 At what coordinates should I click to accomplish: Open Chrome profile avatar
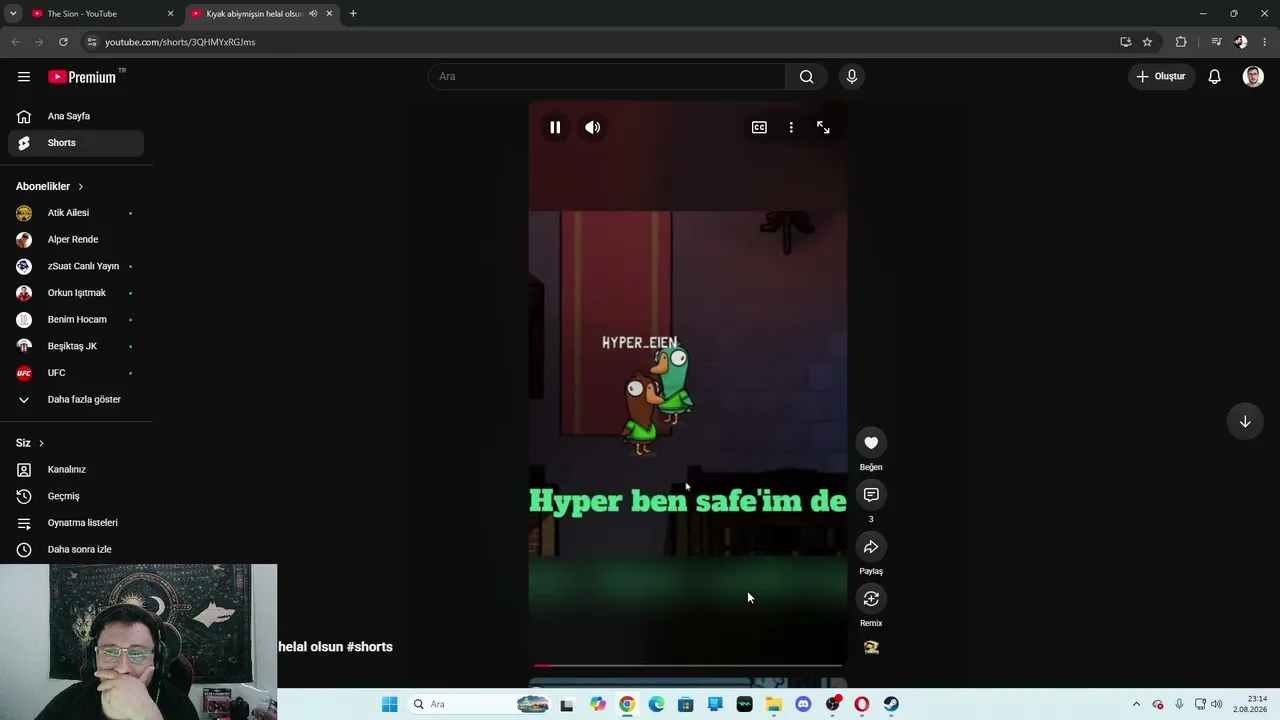[x=1241, y=42]
